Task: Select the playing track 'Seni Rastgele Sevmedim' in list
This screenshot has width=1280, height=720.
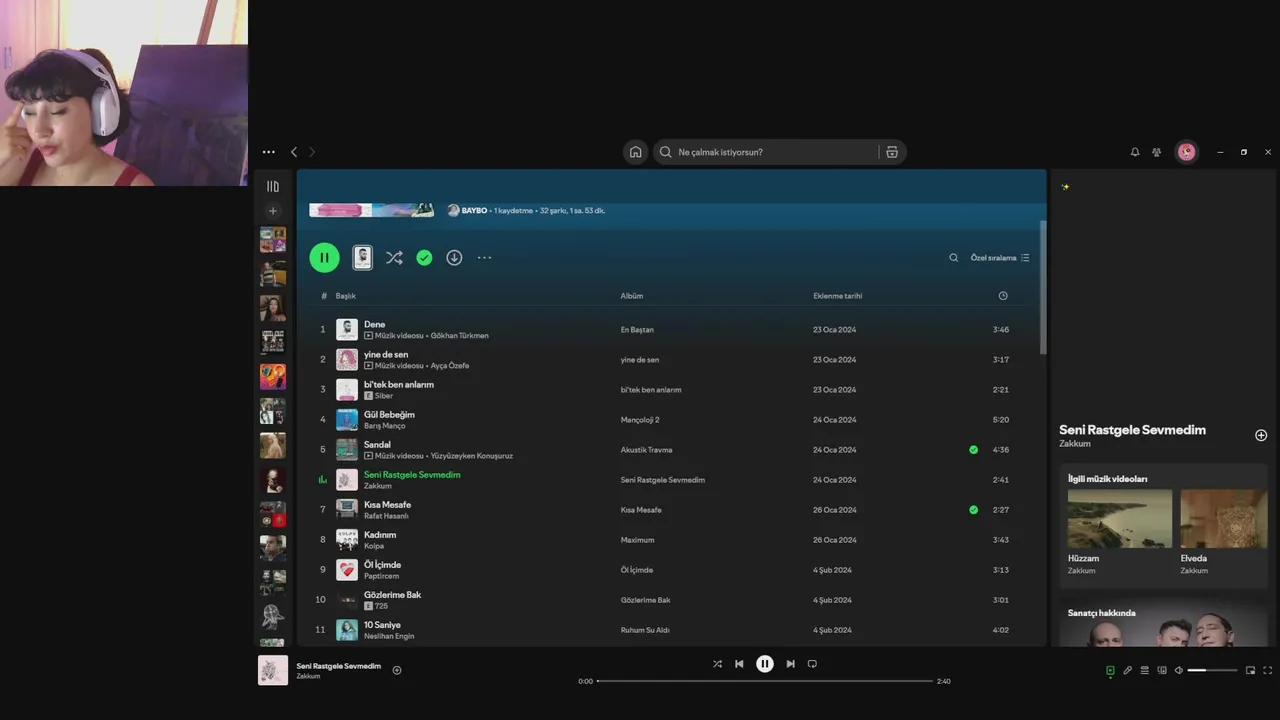Action: click(412, 474)
